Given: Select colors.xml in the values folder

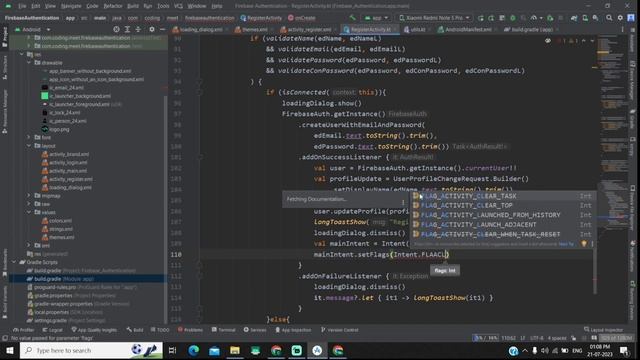Looking at the screenshot, I should (61, 220).
